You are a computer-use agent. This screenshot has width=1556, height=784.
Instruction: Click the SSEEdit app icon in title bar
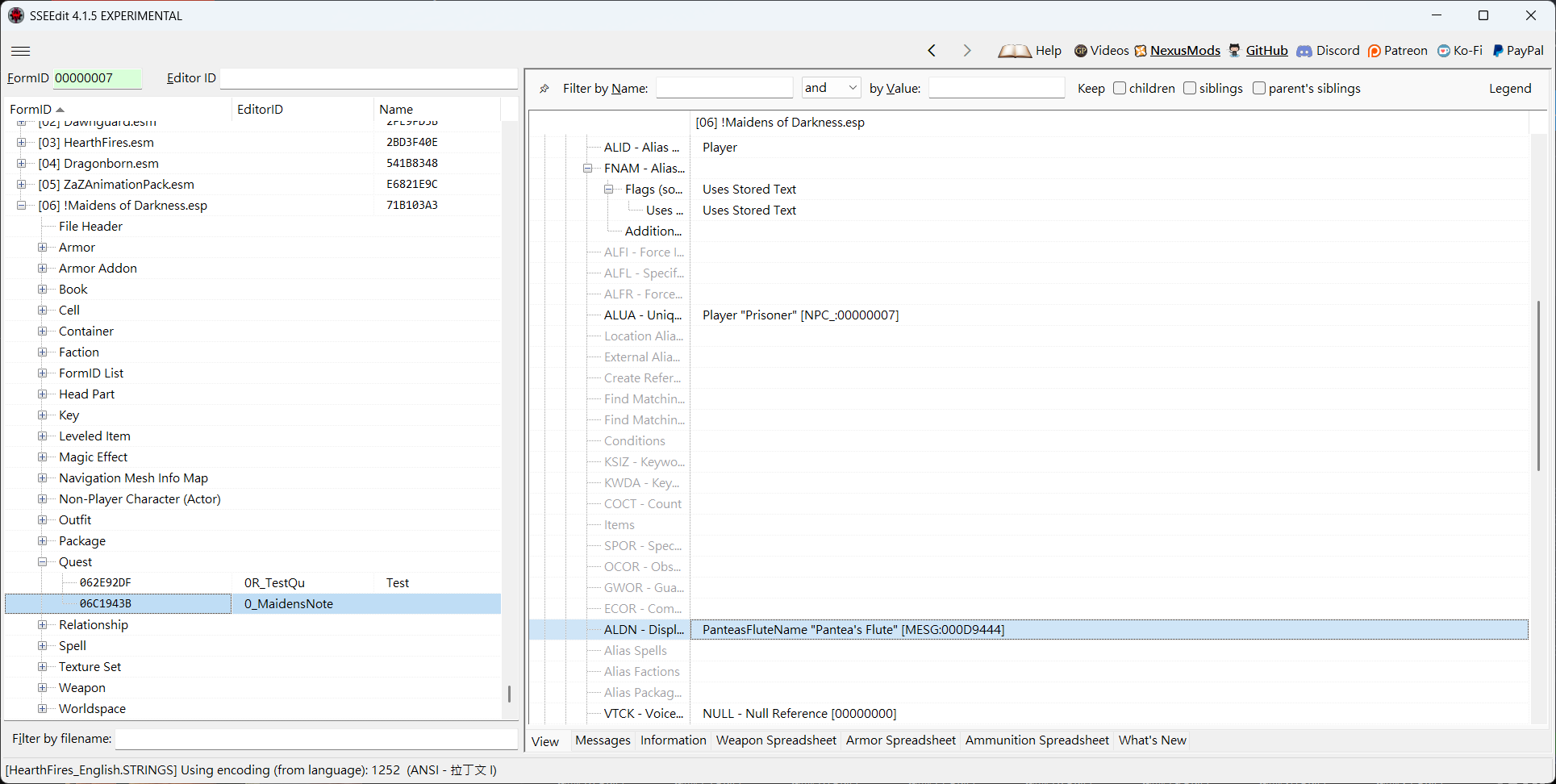tap(16, 15)
